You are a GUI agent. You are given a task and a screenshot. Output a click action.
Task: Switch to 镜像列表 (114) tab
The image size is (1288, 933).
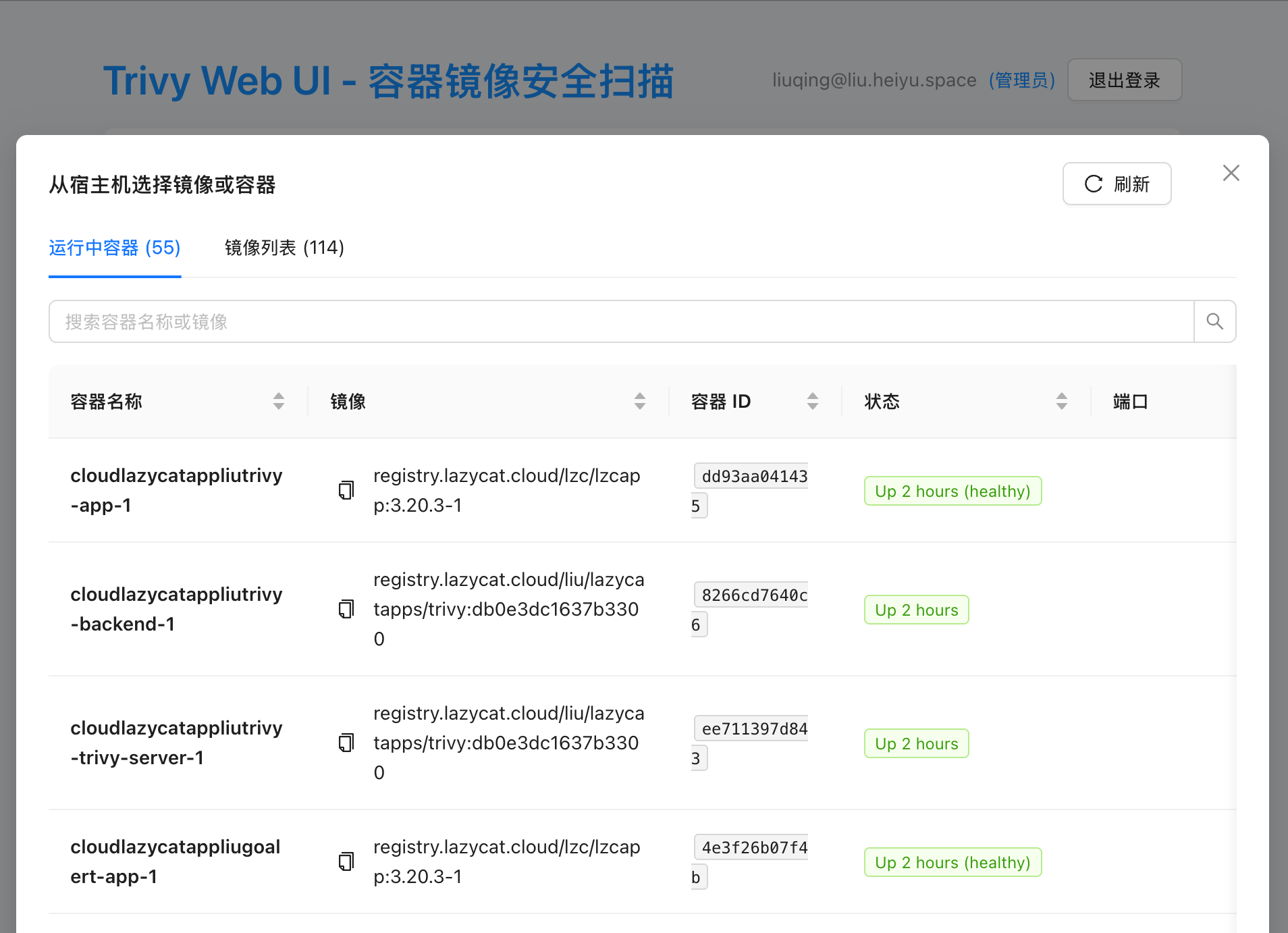[x=284, y=248]
